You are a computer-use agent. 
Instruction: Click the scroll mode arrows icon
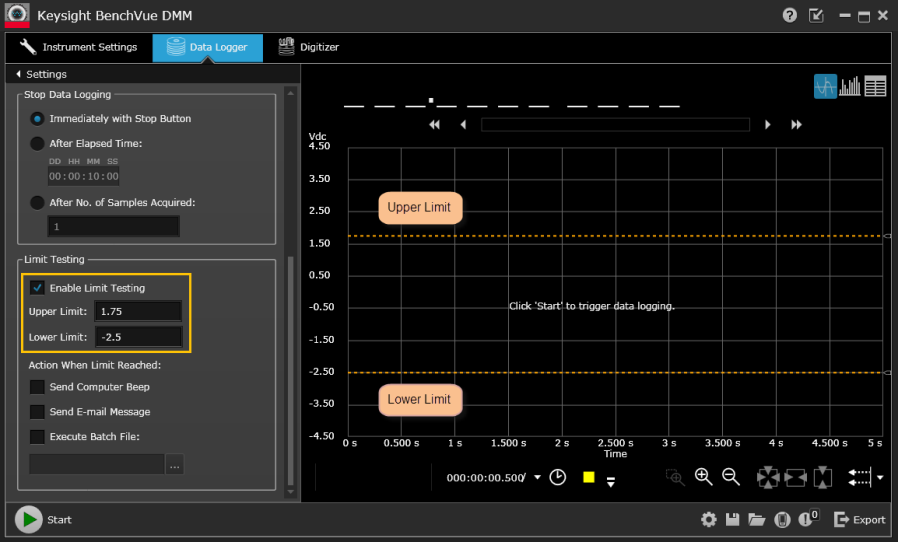pyautogui.click(x=860, y=477)
